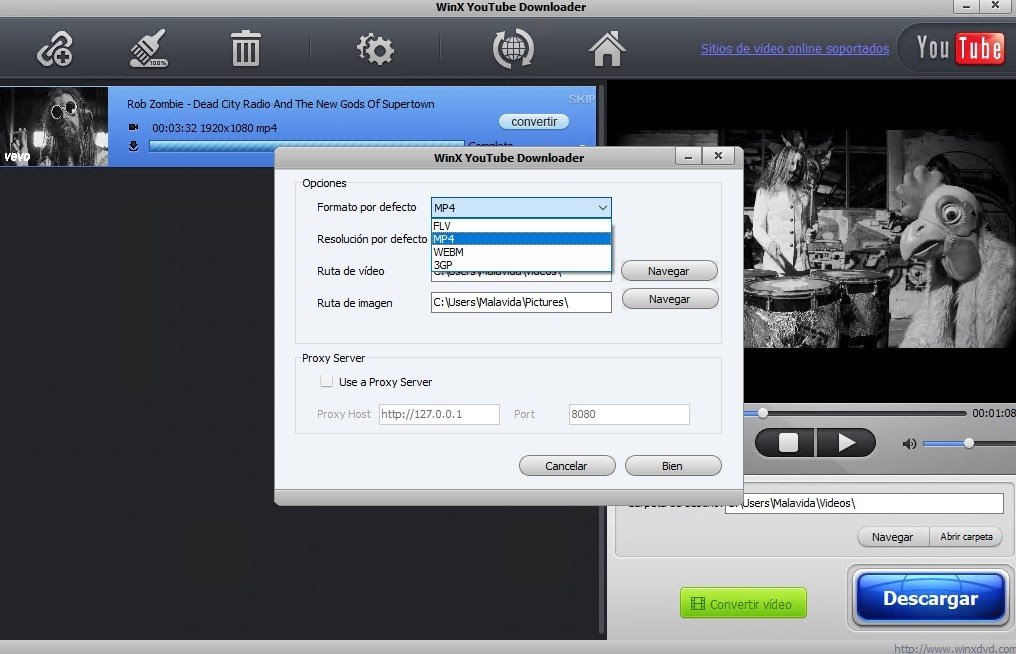The height and width of the screenshot is (654, 1016).
Task: Go to the home page icon
Action: click(607, 49)
